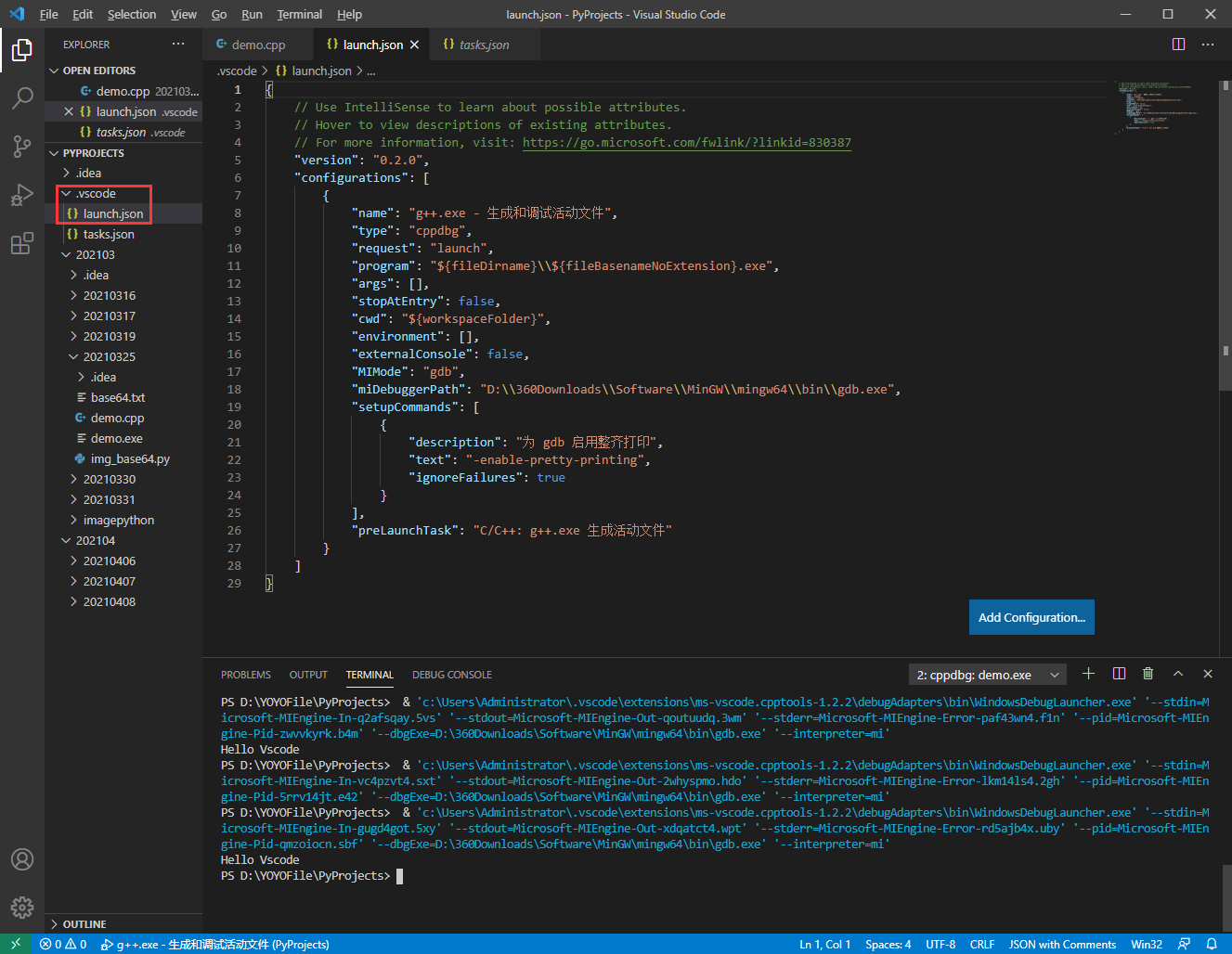Open demo.exe in the file tree
Image resolution: width=1232 pixels, height=954 pixels.
pos(116,438)
